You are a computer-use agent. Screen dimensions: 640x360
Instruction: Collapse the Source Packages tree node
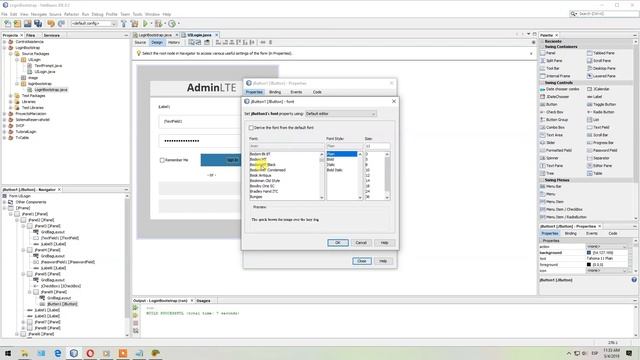click(x=11, y=54)
